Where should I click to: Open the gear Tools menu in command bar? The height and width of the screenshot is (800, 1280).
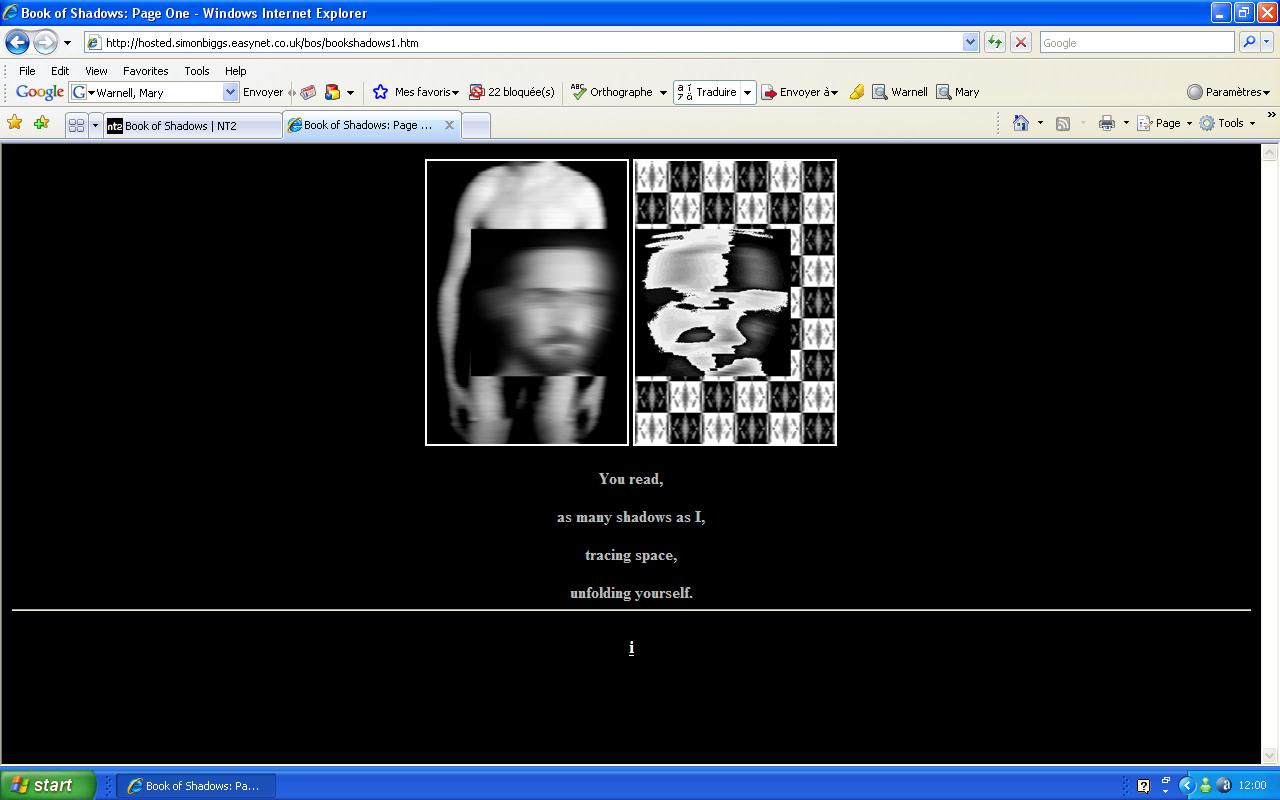coord(1227,123)
